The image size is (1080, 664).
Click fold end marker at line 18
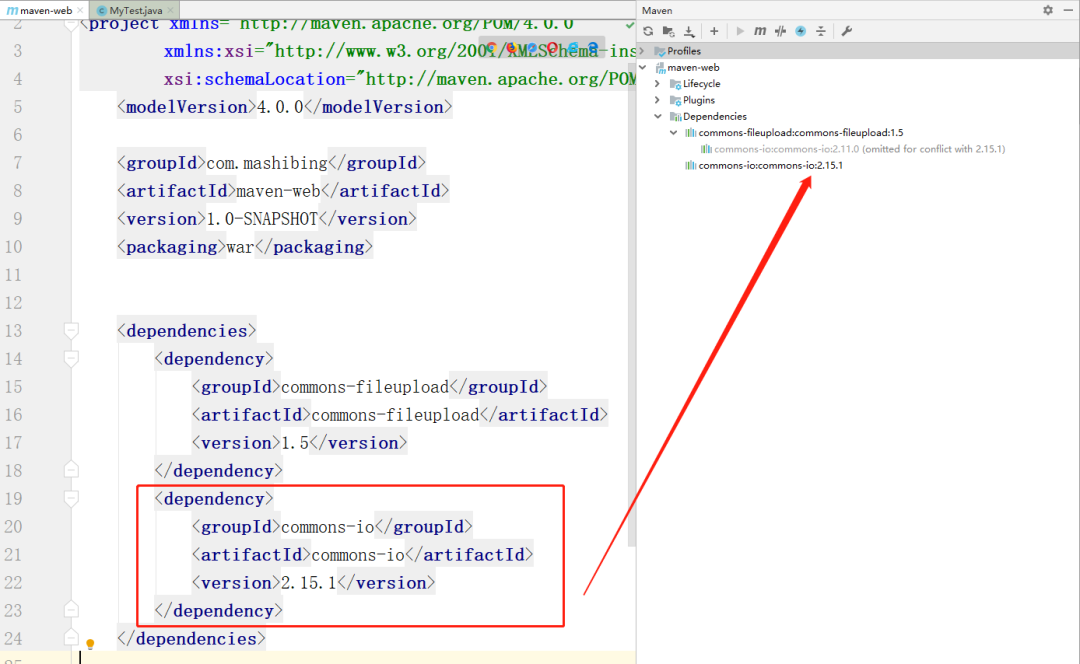coord(71,470)
